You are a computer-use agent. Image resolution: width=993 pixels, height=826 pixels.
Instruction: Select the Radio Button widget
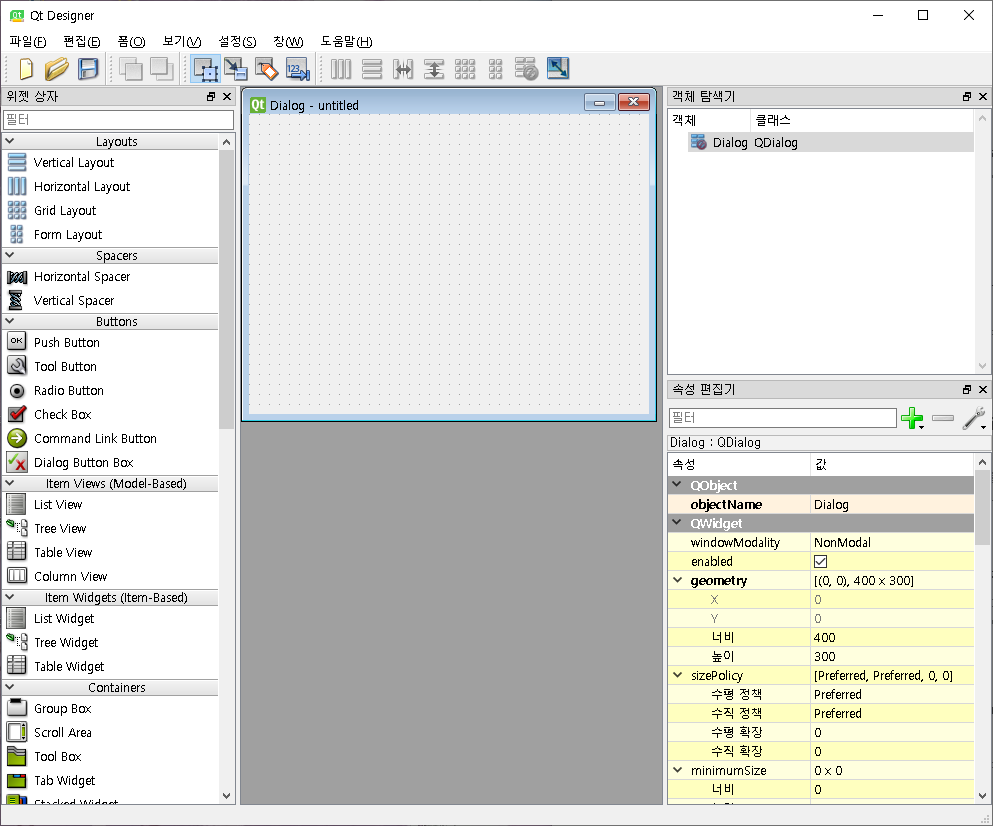[x=68, y=390]
